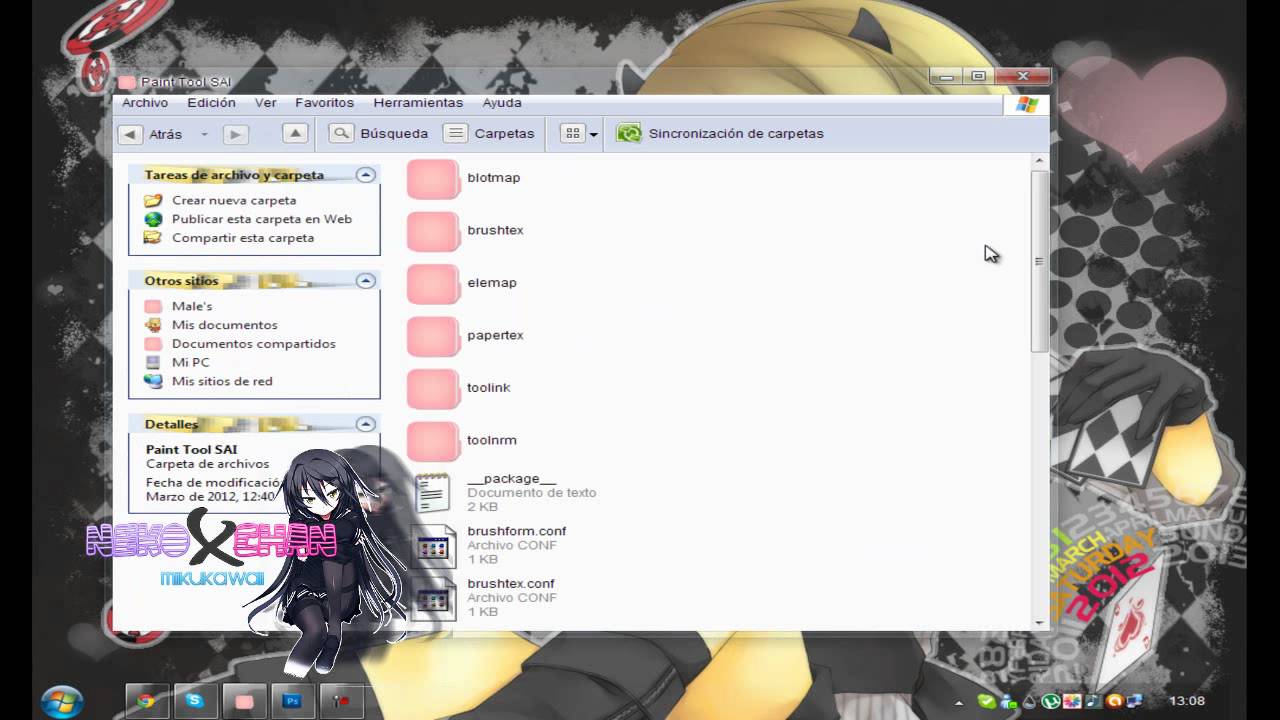Select the file name brushform.conf
Image resolution: width=1280 pixels, height=720 pixels.
tap(517, 531)
